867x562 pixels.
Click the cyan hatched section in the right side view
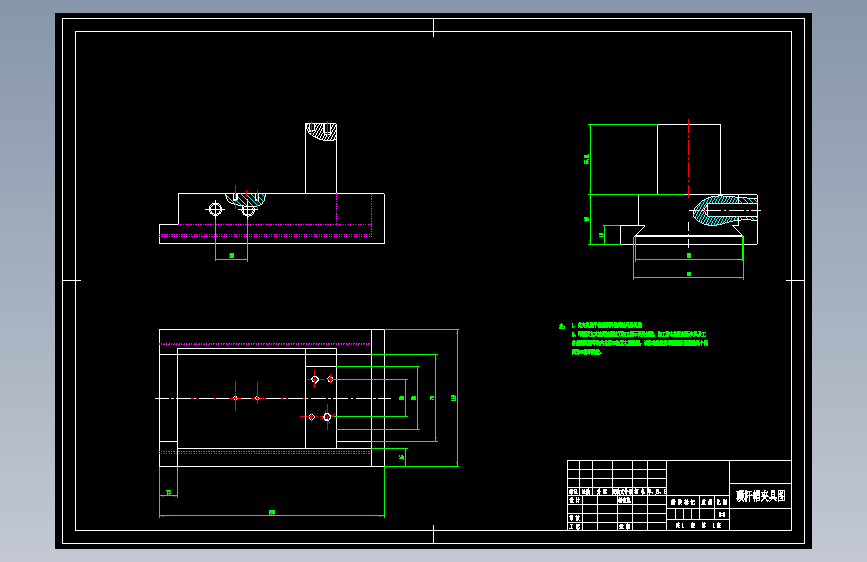[724, 210]
